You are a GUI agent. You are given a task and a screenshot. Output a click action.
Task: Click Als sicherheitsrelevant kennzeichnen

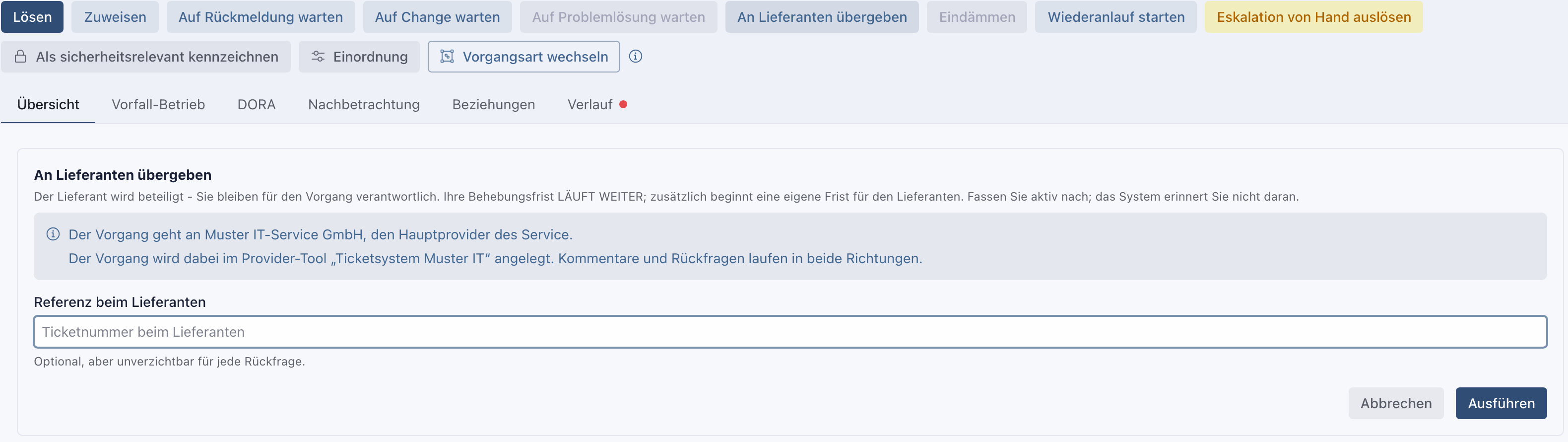145,57
